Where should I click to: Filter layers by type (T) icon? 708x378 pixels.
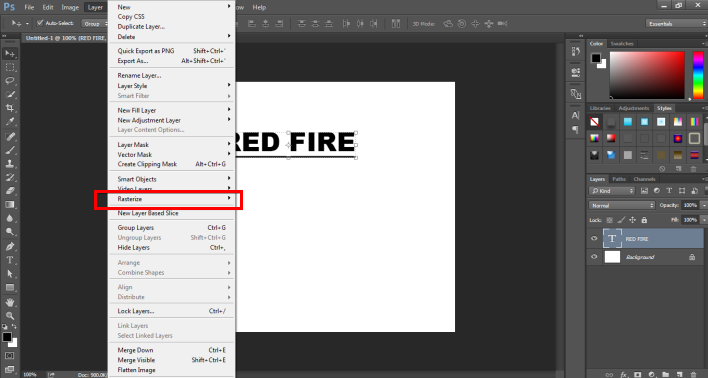tap(669, 191)
